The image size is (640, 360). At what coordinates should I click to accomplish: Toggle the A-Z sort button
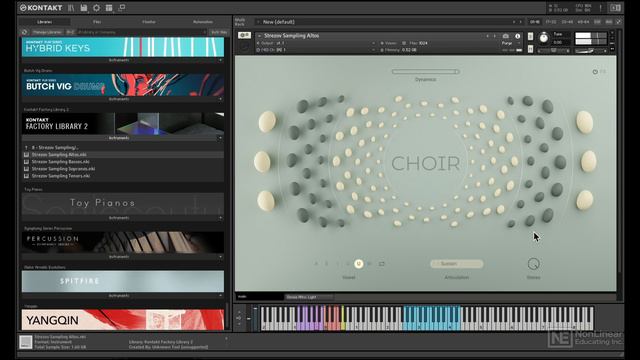tap(71, 32)
